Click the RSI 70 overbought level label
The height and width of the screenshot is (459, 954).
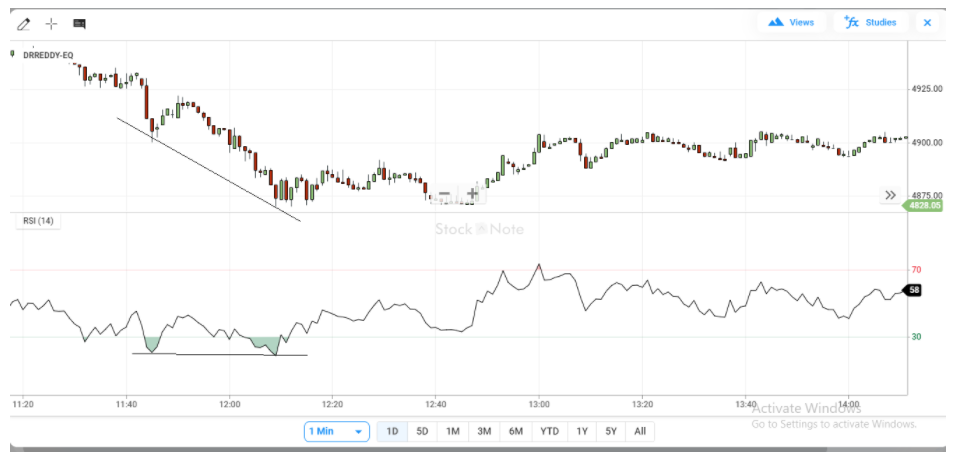916,270
